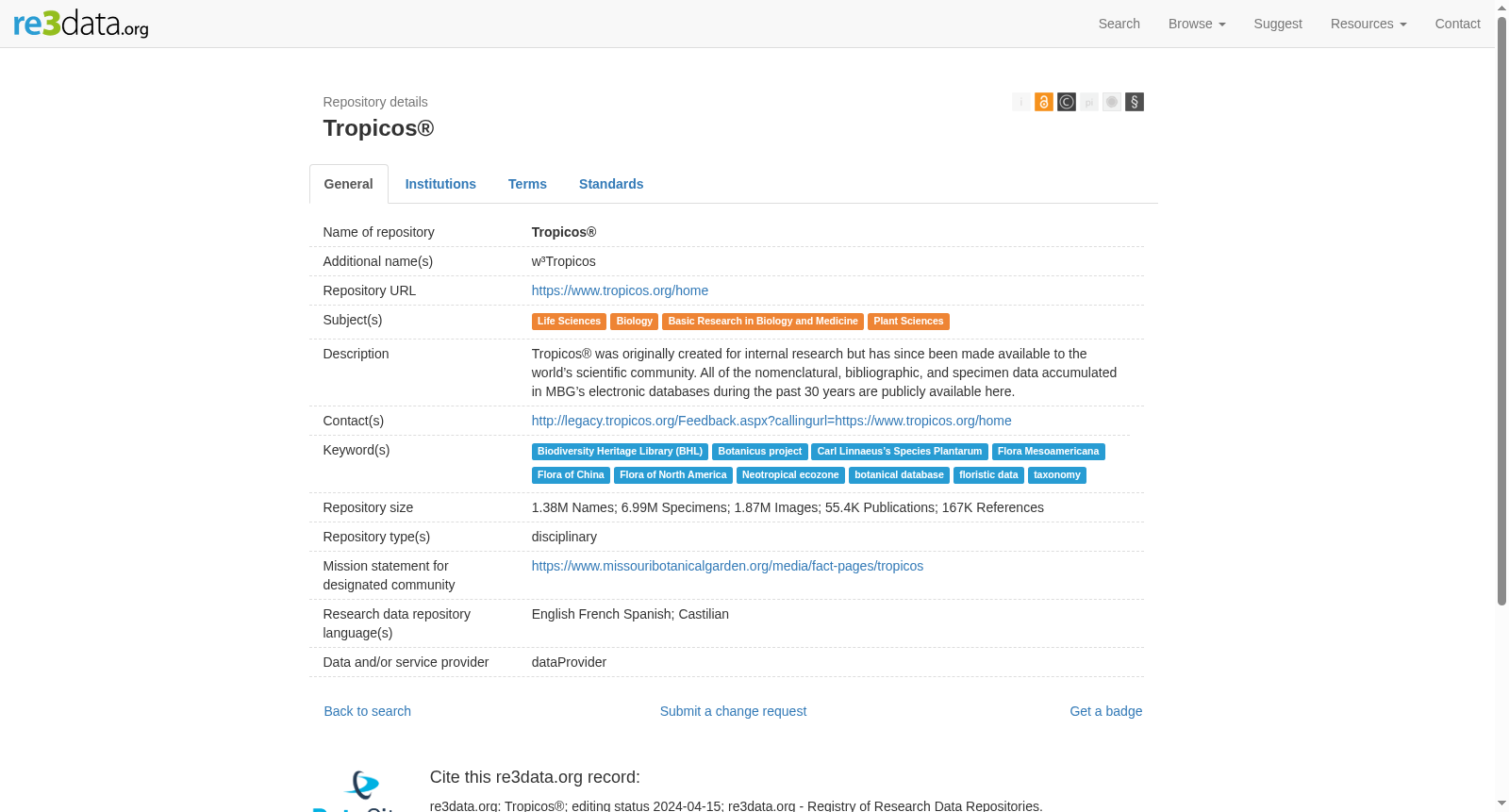Click Back to search
Screen dimensions: 1509x812
tap(368, 711)
